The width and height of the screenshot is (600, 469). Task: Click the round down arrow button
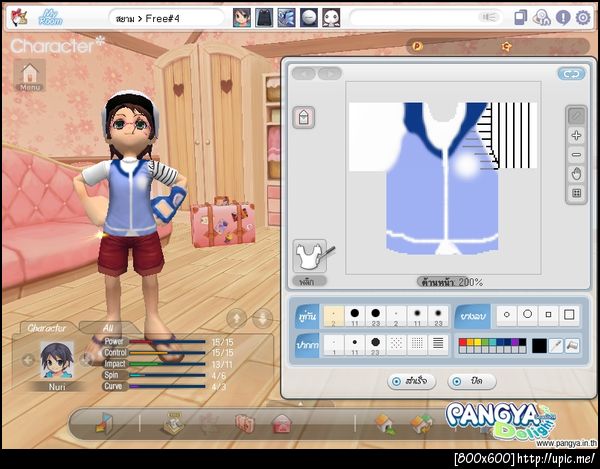(x=263, y=318)
